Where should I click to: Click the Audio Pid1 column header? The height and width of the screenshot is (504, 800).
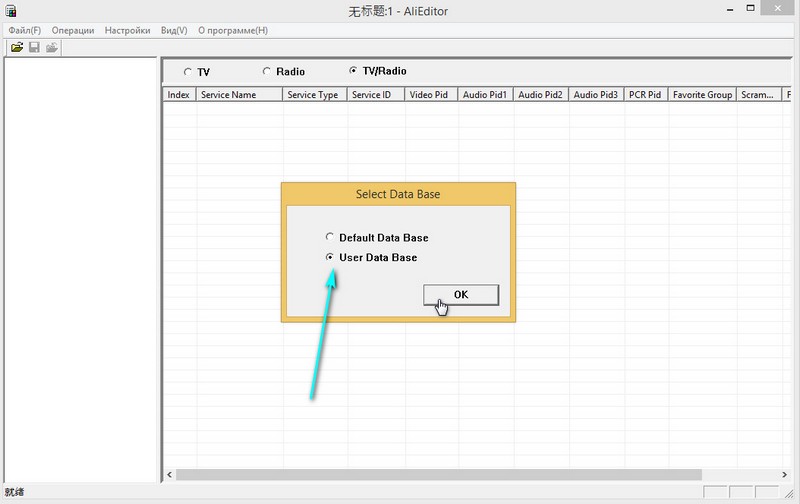coord(486,94)
